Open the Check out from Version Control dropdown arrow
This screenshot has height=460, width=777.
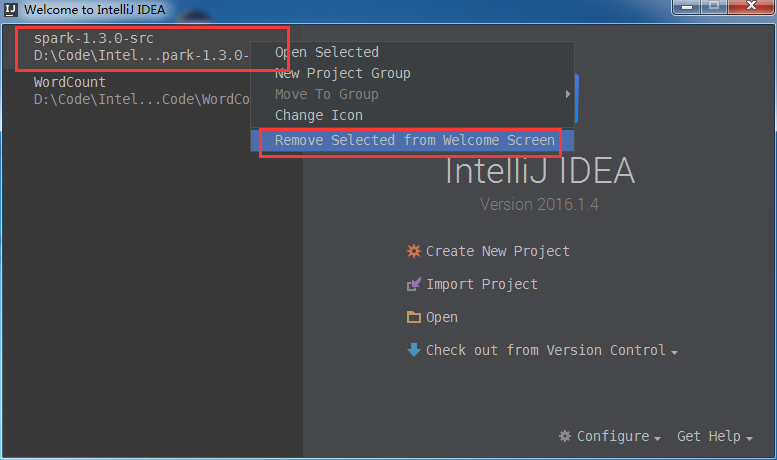[674, 352]
